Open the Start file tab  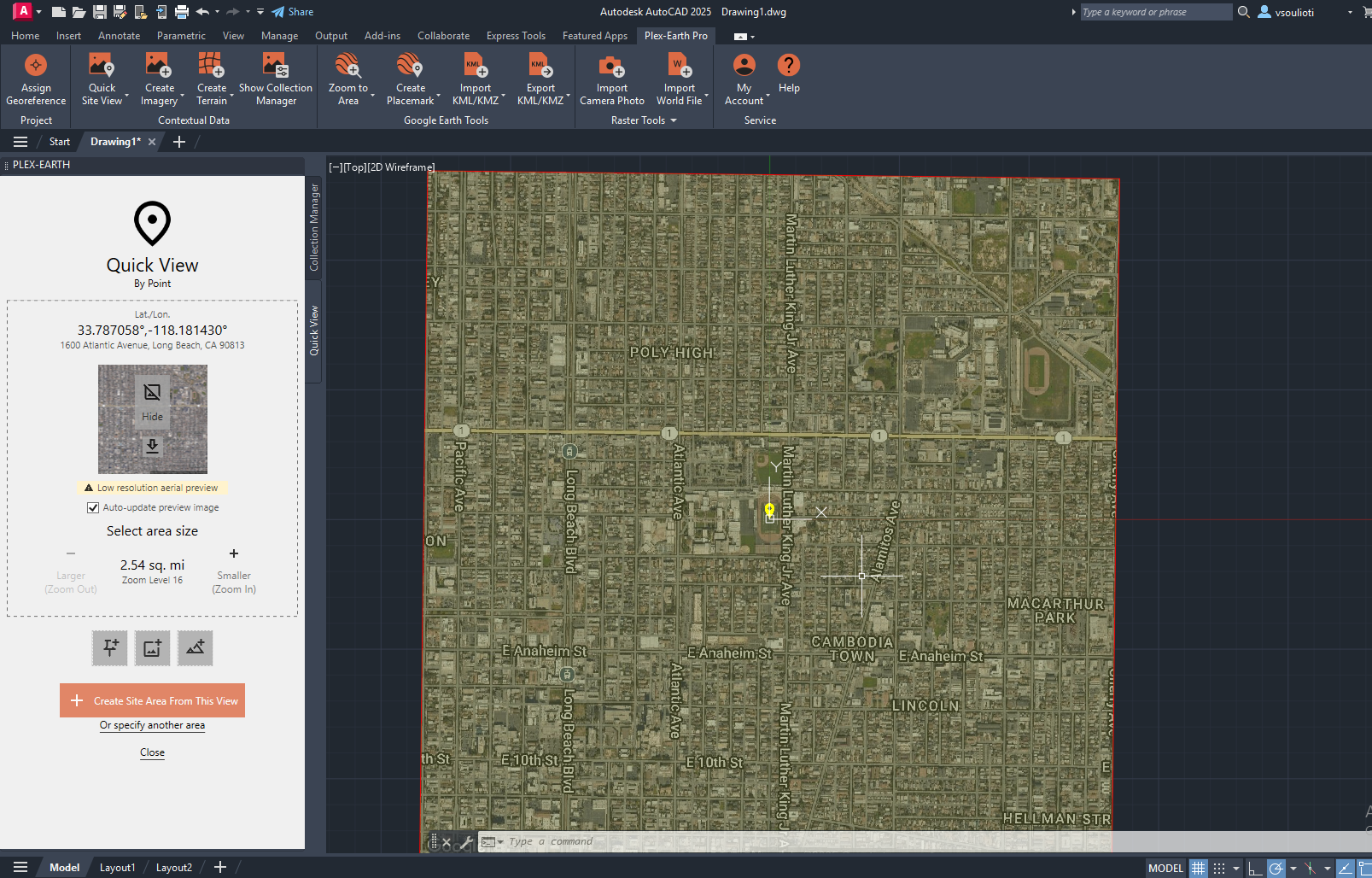pos(60,142)
